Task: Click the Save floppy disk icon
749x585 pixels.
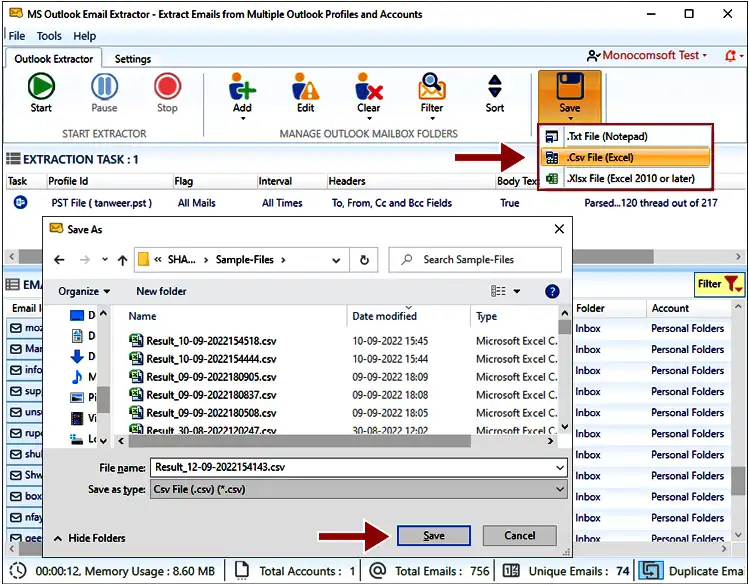Action: pos(570,86)
